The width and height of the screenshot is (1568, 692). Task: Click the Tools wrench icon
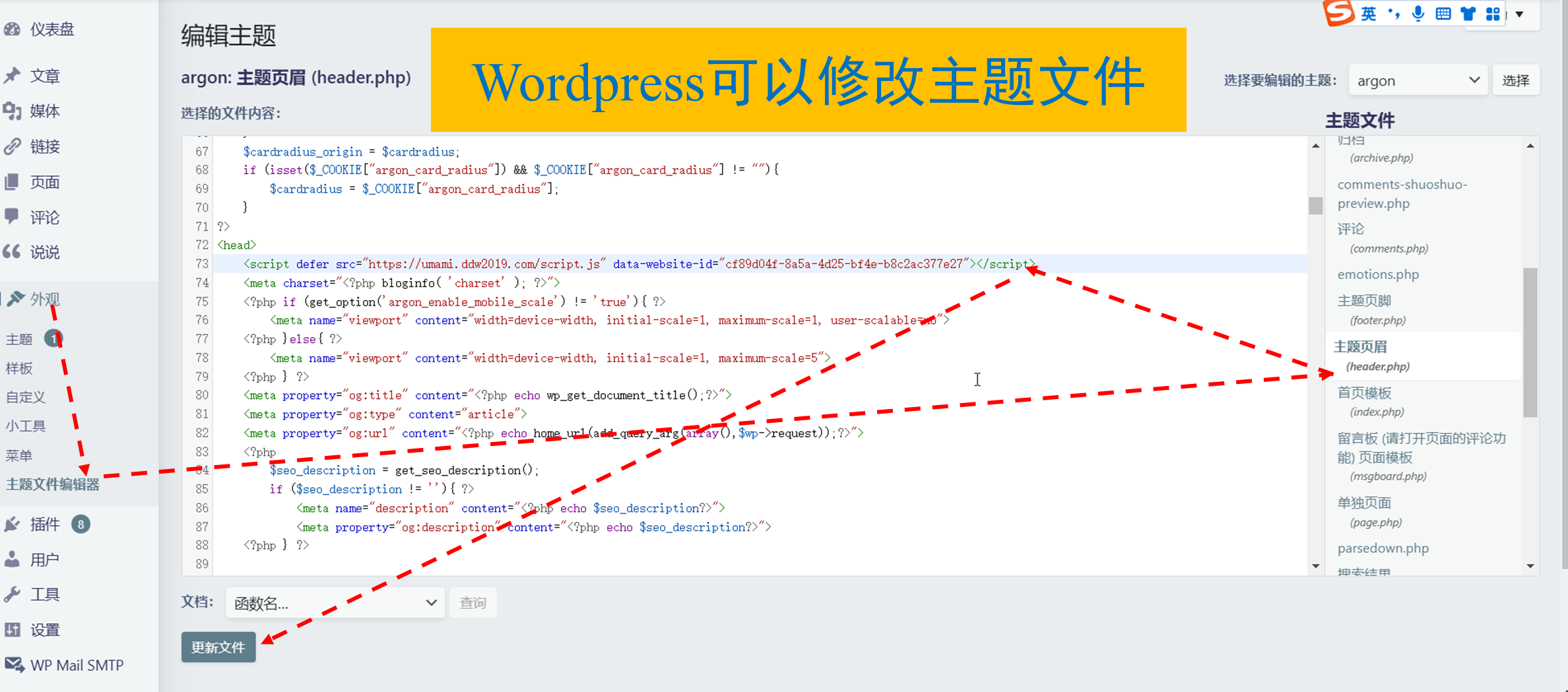[x=12, y=594]
